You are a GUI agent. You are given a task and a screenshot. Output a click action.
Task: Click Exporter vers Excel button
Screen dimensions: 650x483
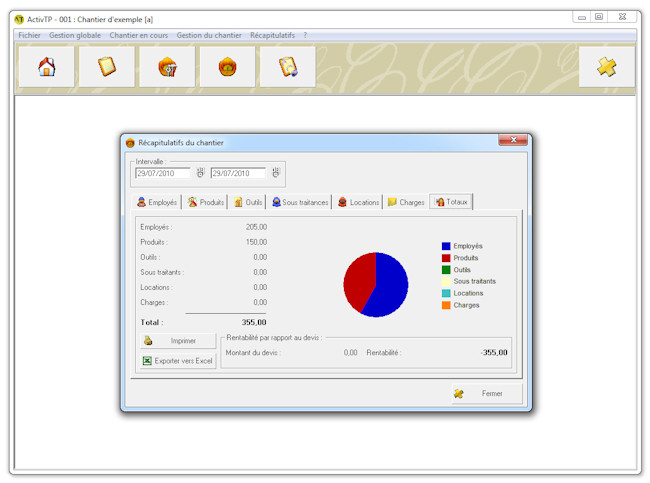(178, 360)
